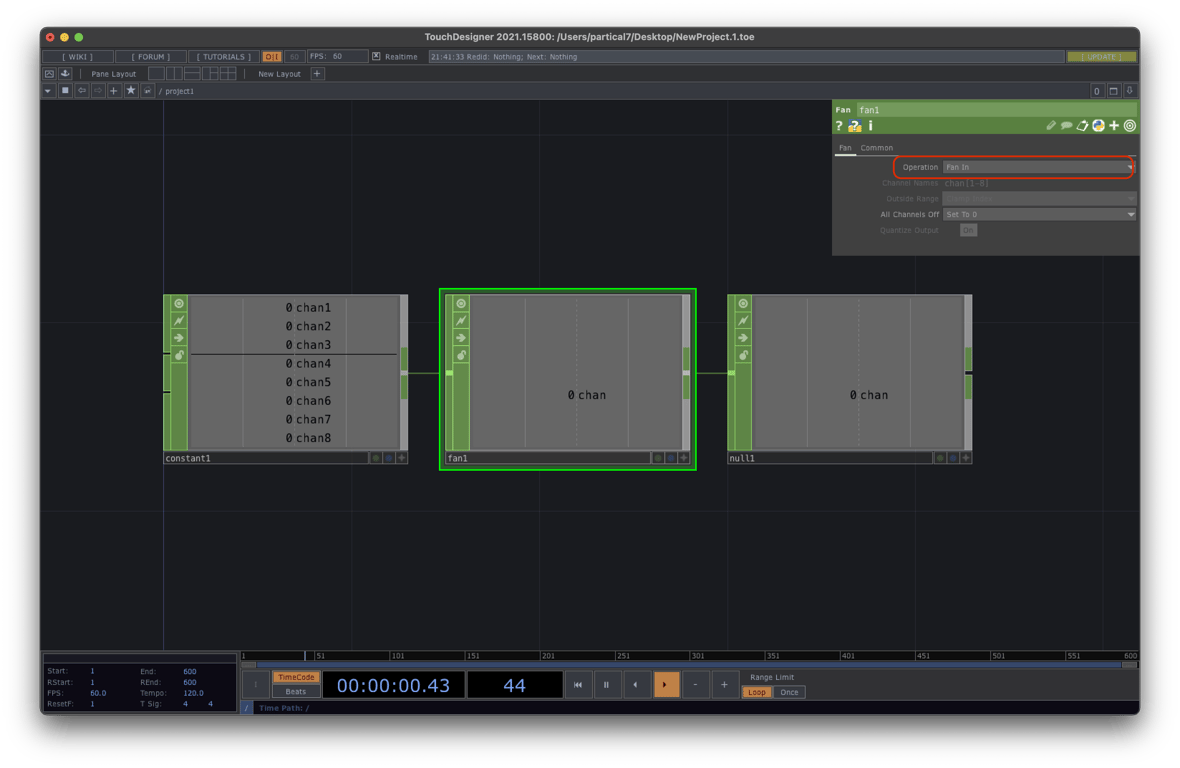Click the back arrow in pane bar
Screen dimensions: 1180x768
point(82,91)
